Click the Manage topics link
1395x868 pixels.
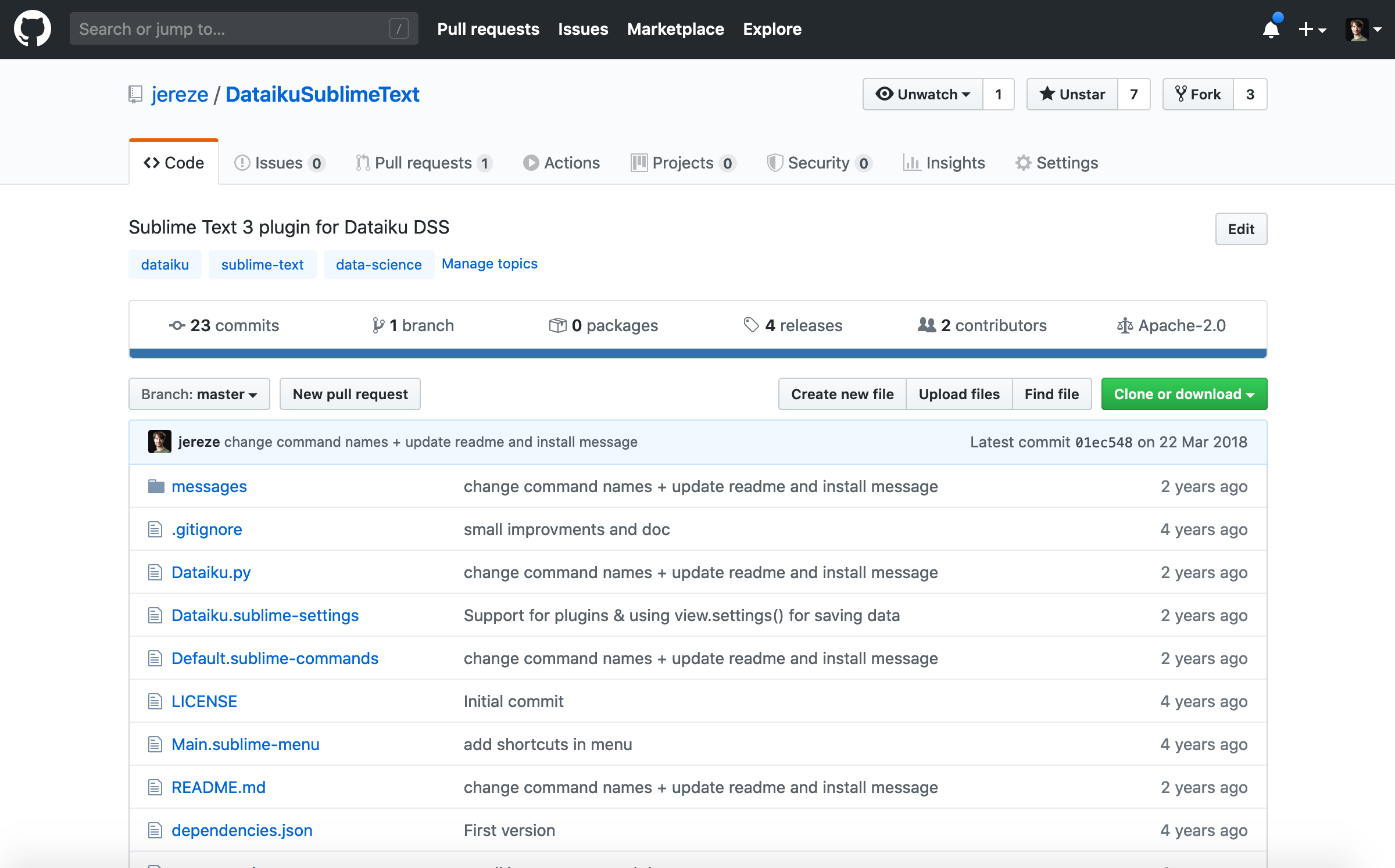point(490,264)
